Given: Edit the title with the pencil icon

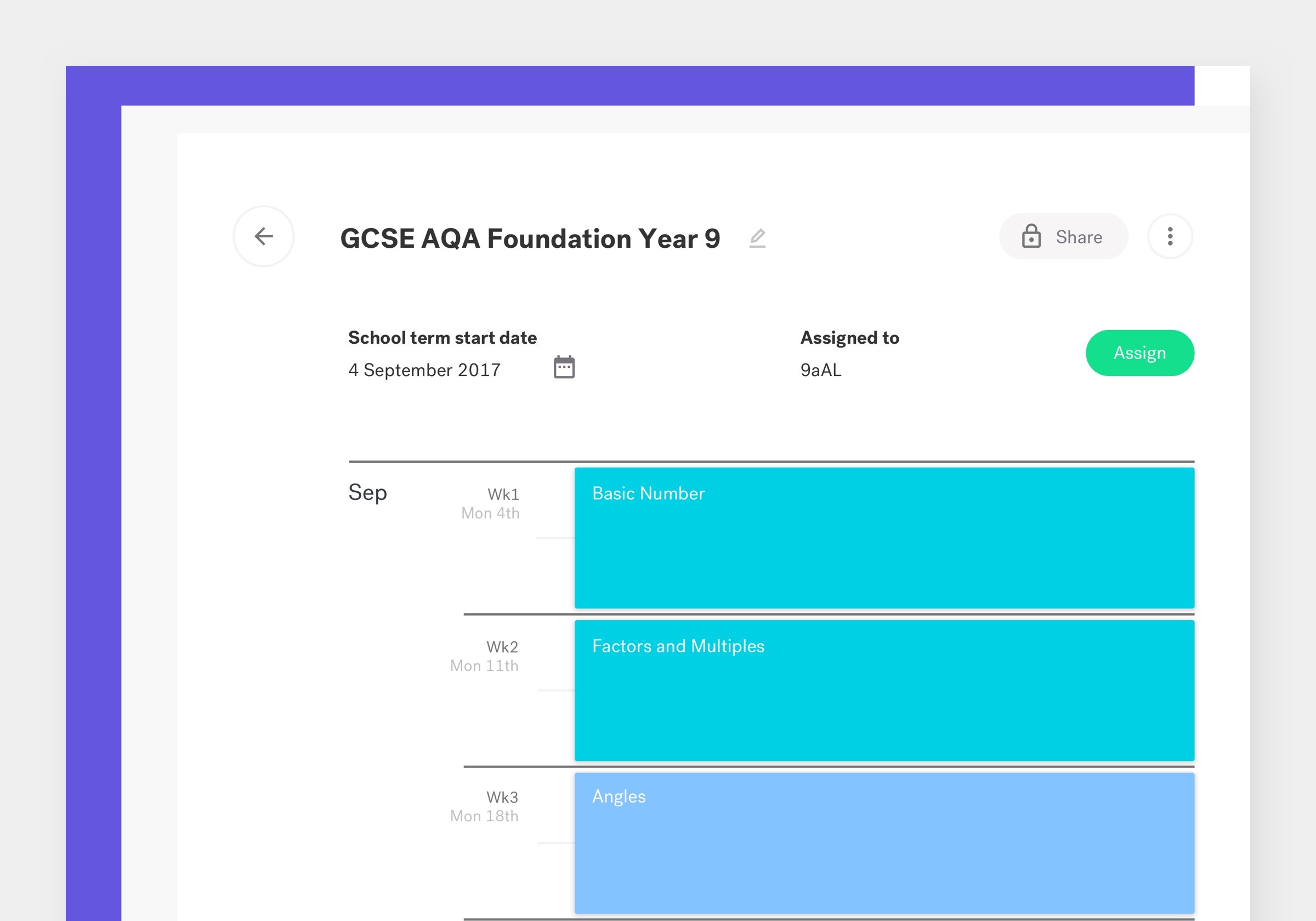Looking at the screenshot, I should [757, 238].
